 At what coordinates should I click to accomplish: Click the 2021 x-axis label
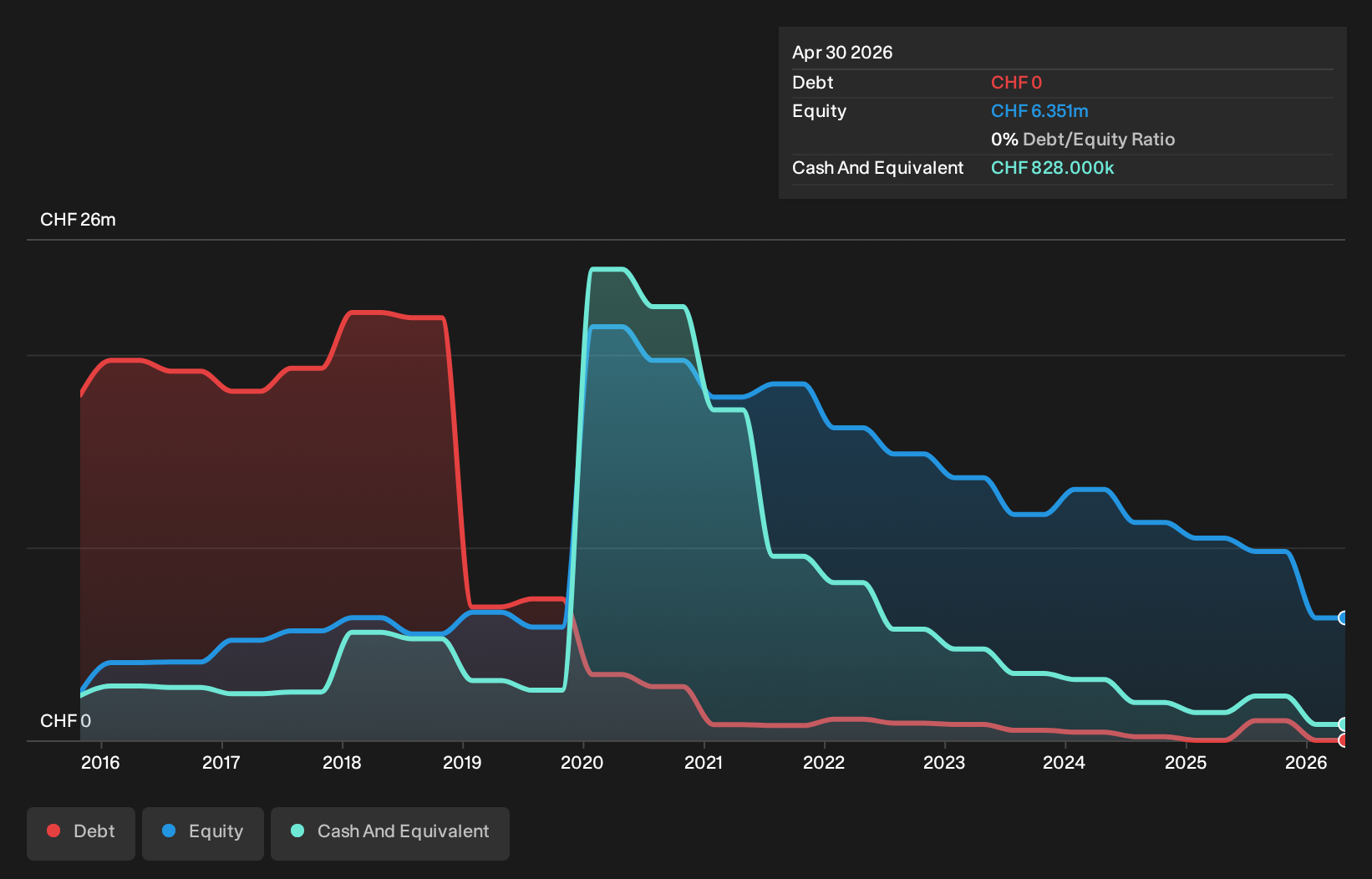tap(704, 762)
